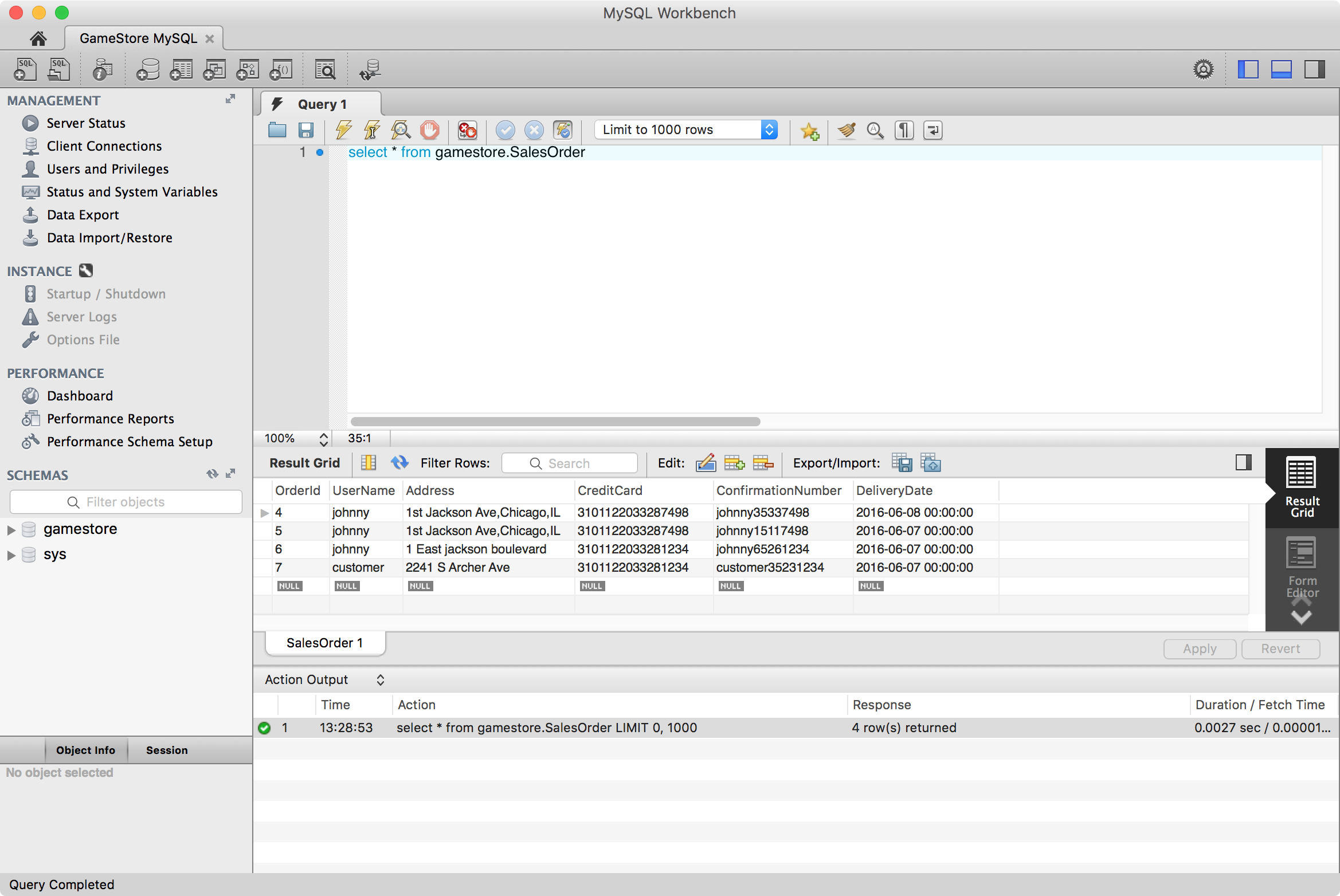Commit transaction checkmark icon

click(506, 130)
